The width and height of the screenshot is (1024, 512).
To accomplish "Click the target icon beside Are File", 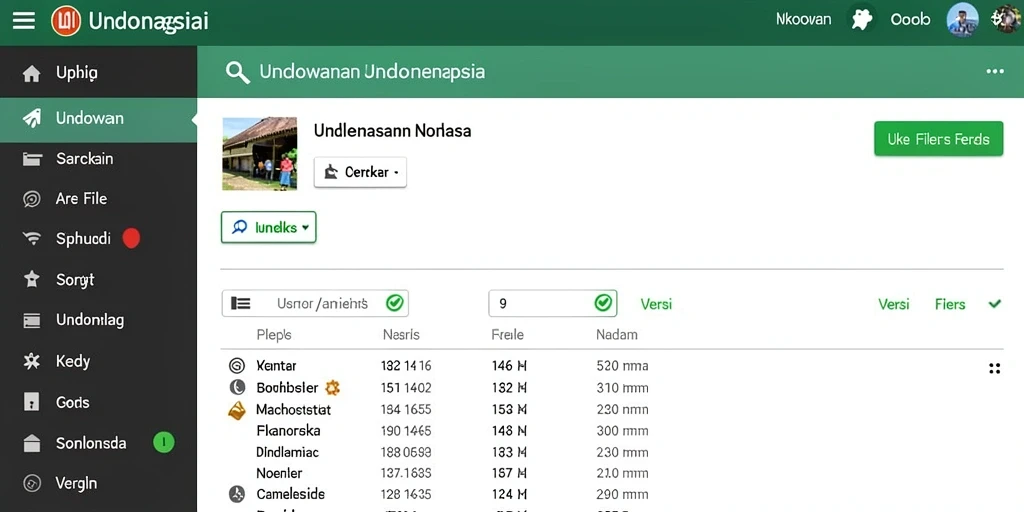I will pos(31,199).
